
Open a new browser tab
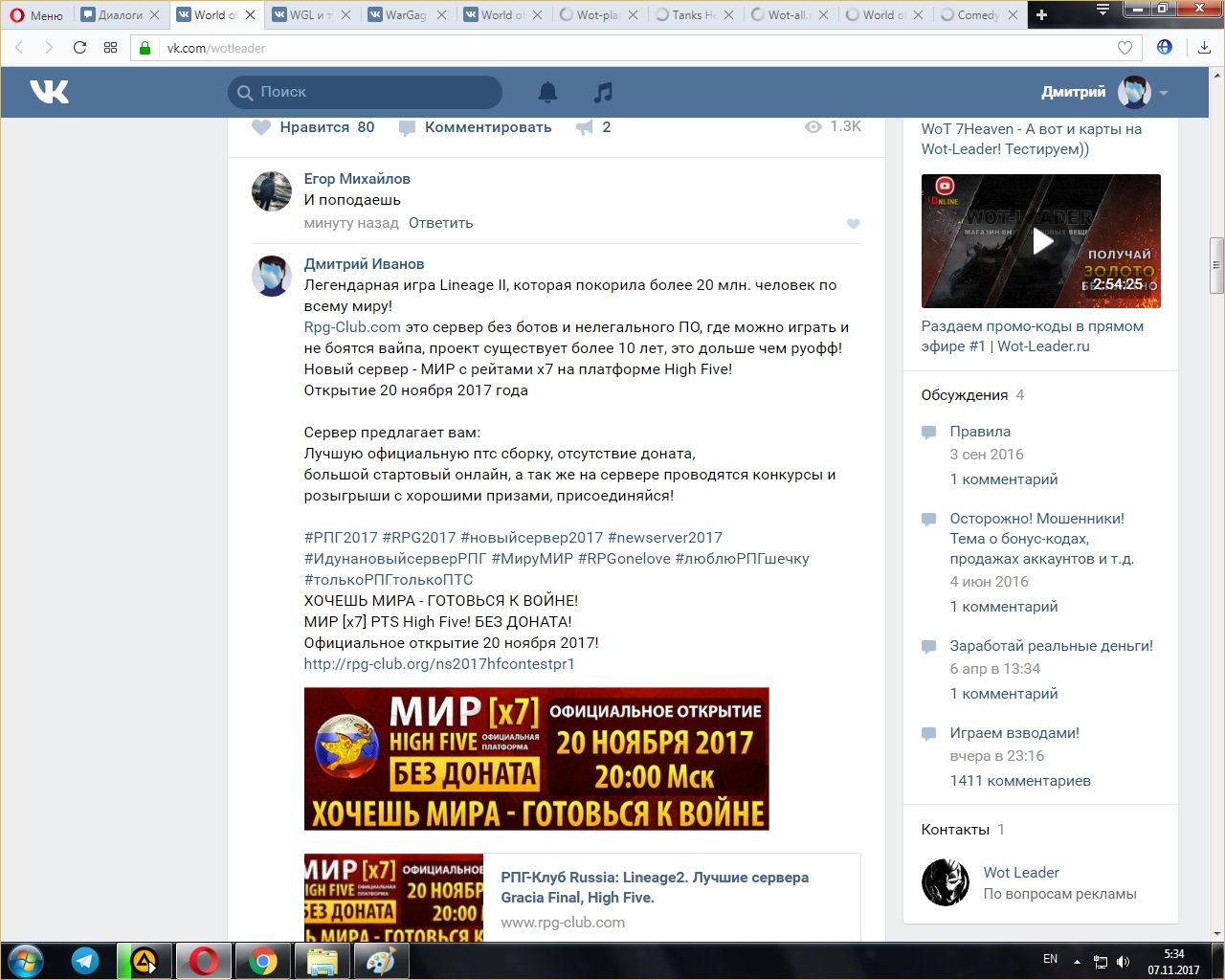pyautogui.click(x=1041, y=14)
